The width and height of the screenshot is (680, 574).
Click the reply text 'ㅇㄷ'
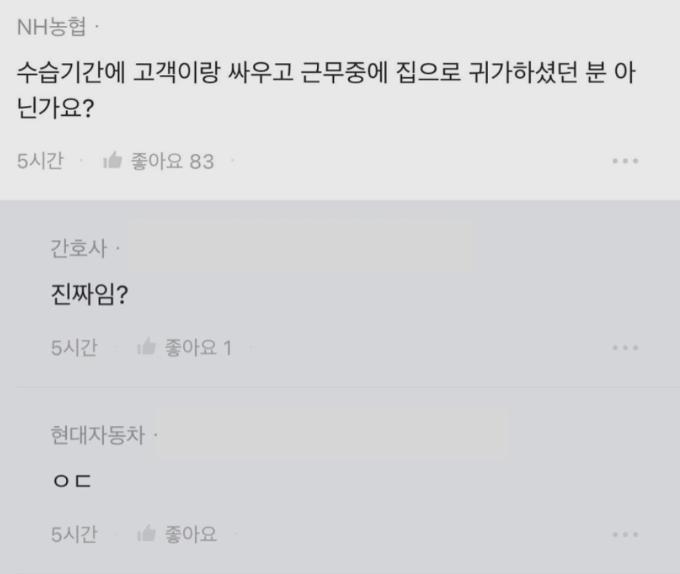click(x=71, y=483)
